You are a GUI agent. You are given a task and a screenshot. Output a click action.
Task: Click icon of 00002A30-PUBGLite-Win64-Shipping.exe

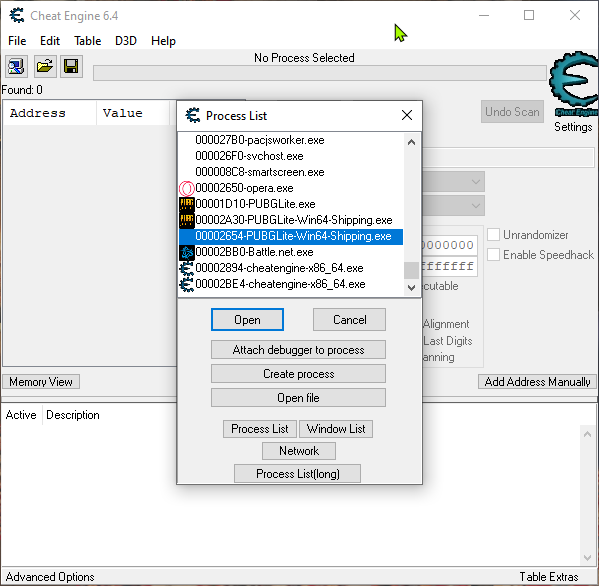[x=186, y=220]
